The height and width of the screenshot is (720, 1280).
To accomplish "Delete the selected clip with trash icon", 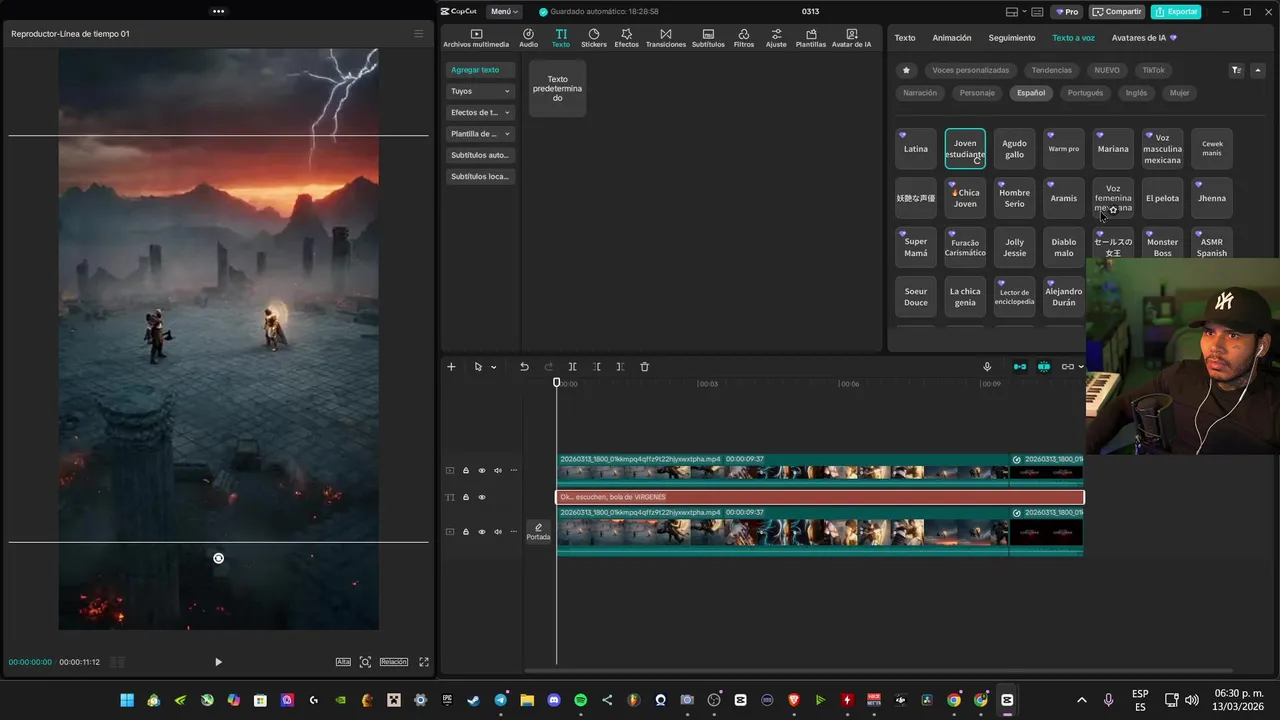I will [x=644, y=367].
